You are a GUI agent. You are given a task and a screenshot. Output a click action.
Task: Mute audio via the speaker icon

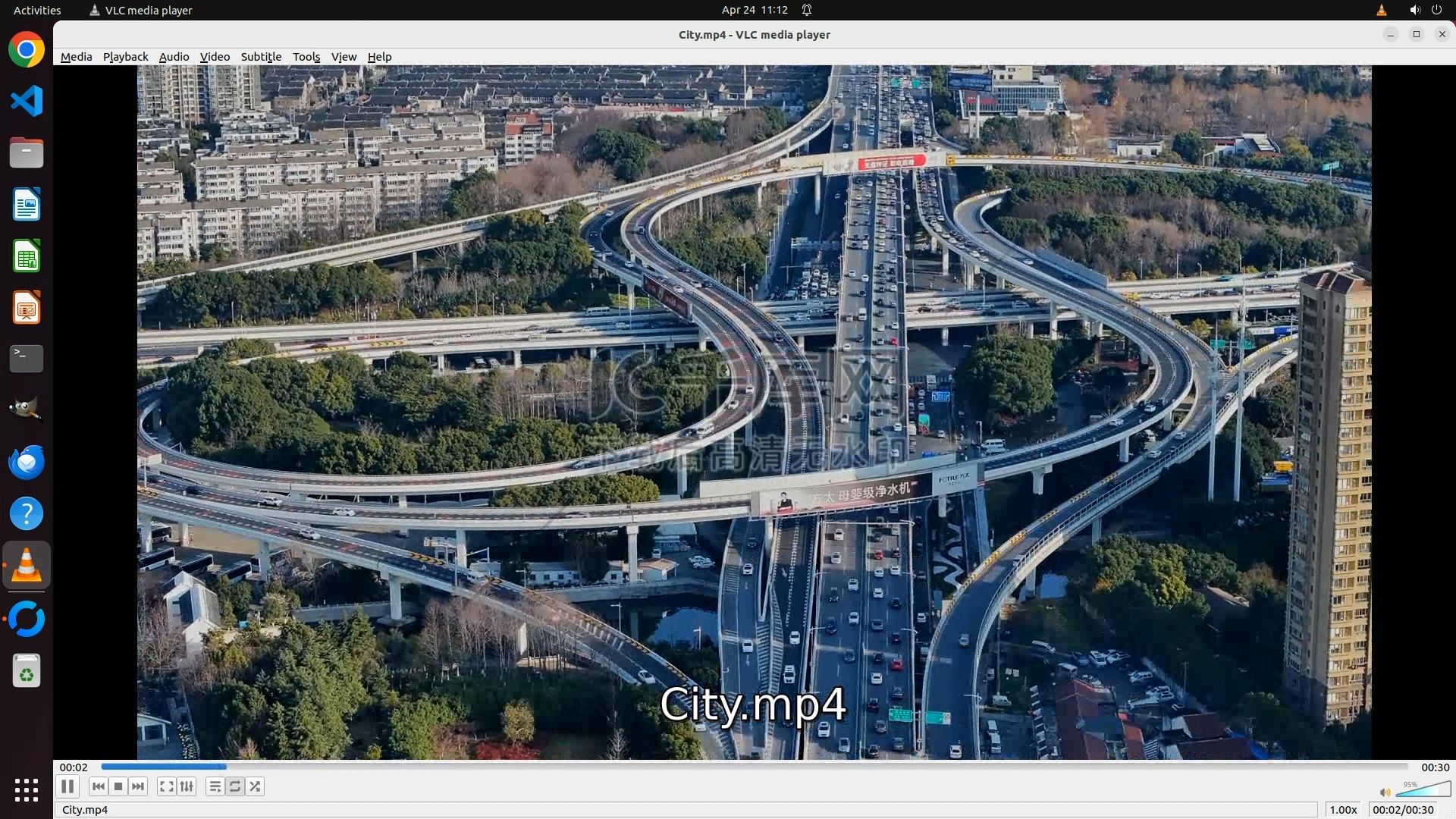tap(1385, 792)
